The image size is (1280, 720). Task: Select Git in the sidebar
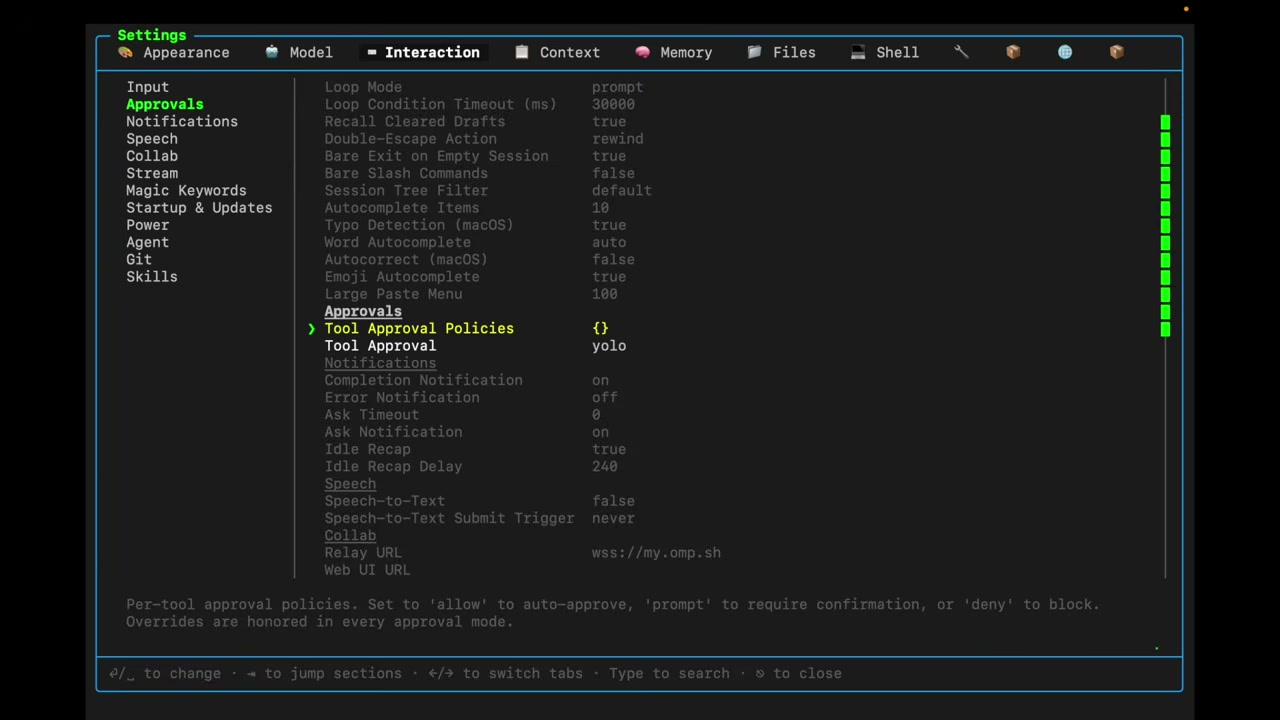[x=139, y=259]
